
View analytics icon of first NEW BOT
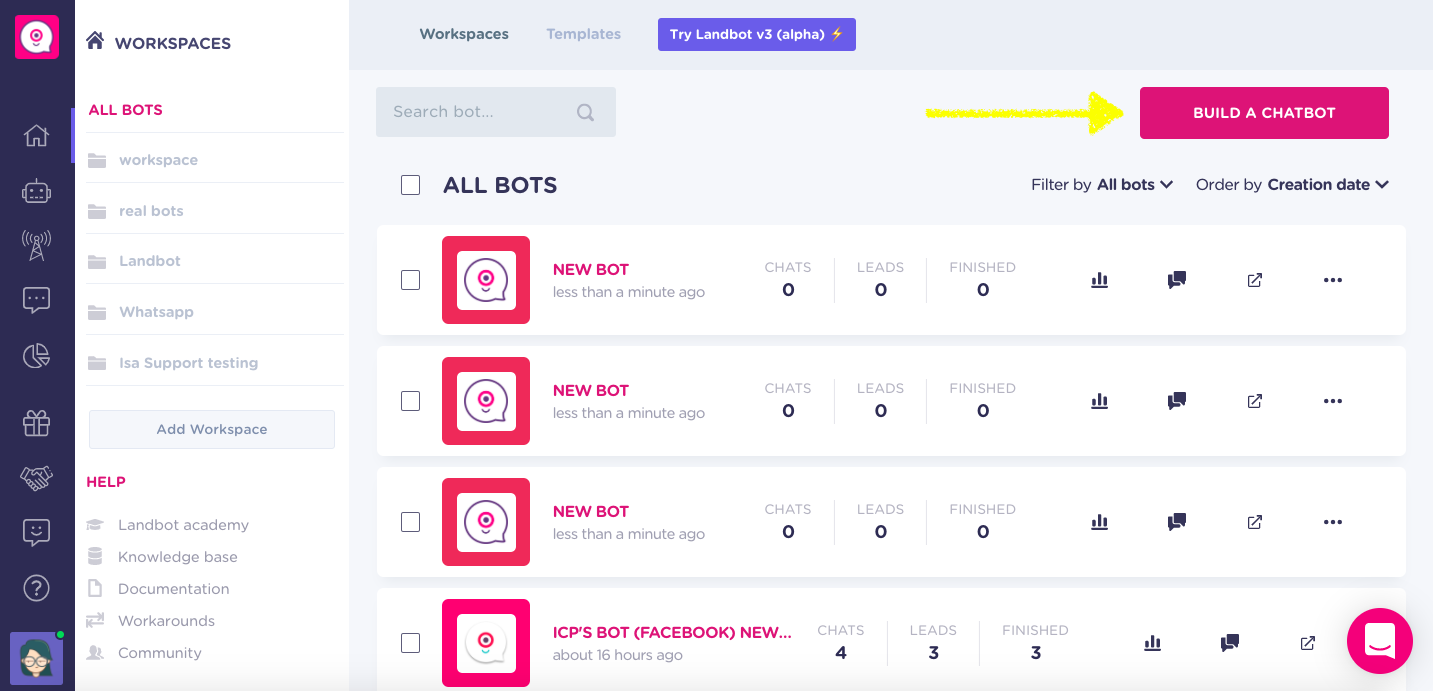(1100, 280)
